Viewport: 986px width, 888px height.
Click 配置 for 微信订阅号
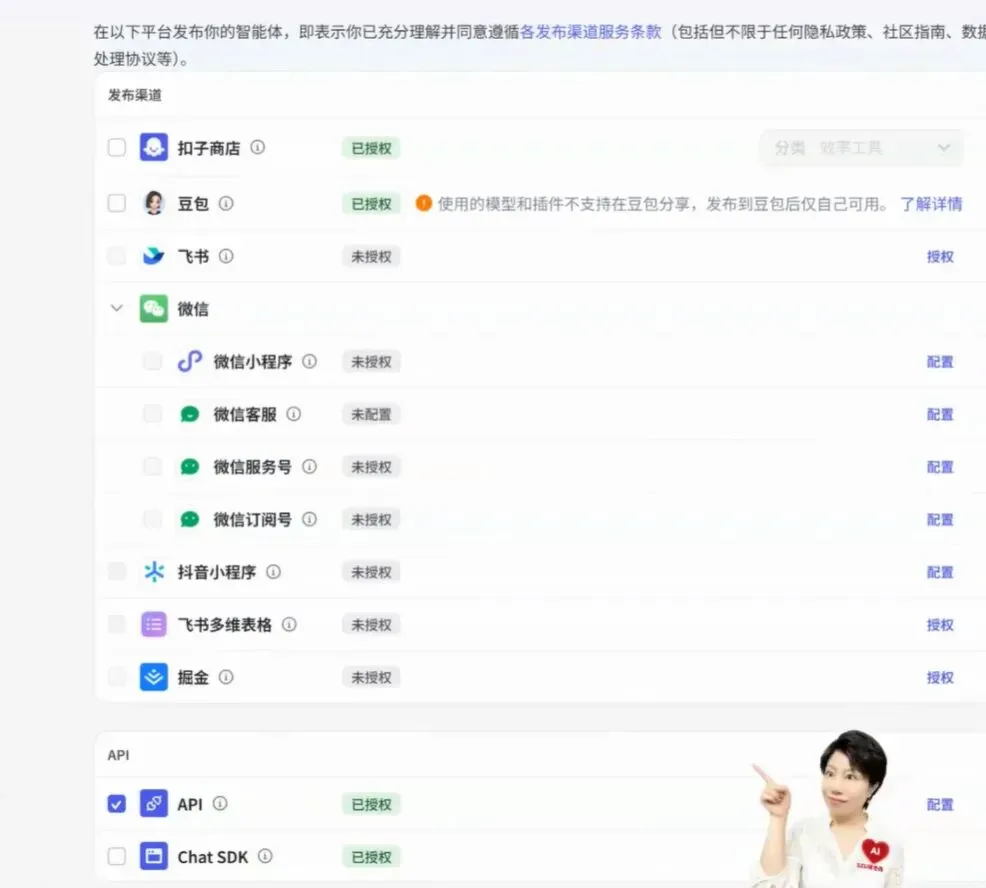click(940, 519)
